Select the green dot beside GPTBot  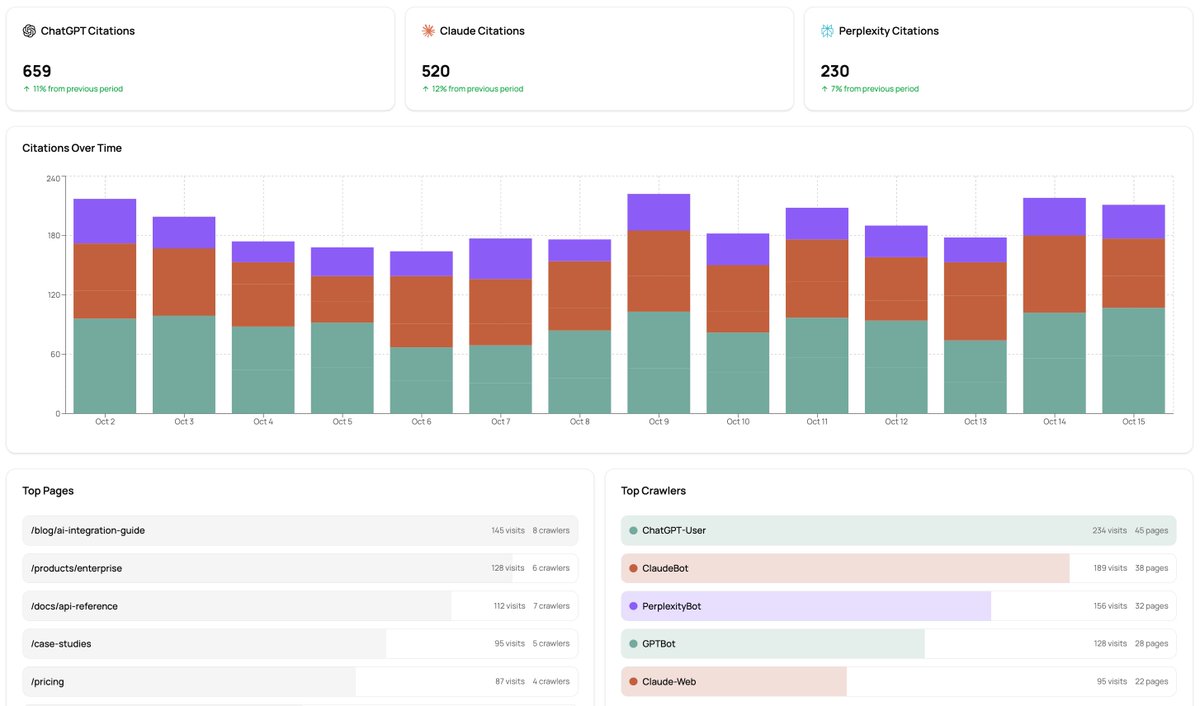click(631, 643)
